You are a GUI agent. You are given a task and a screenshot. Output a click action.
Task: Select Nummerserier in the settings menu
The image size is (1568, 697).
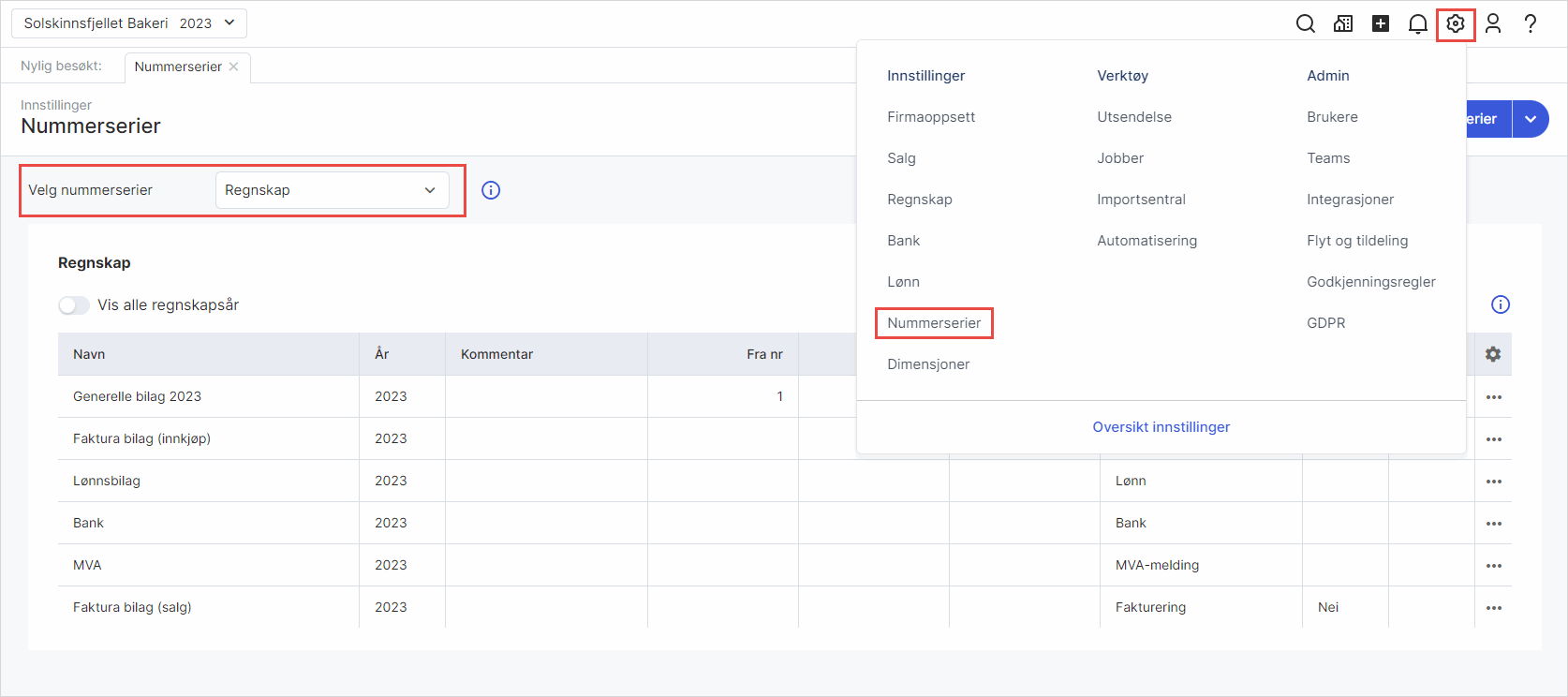tap(934, 323)
